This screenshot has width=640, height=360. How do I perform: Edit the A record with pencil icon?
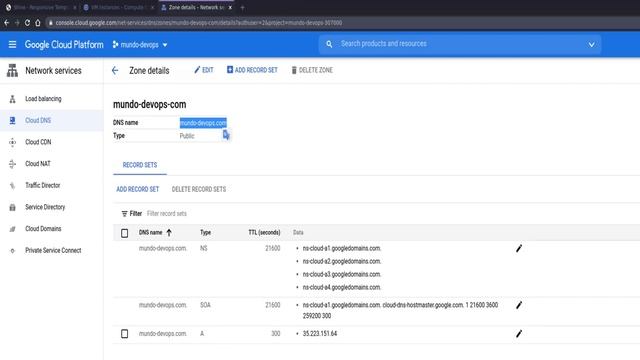point(519,334)
